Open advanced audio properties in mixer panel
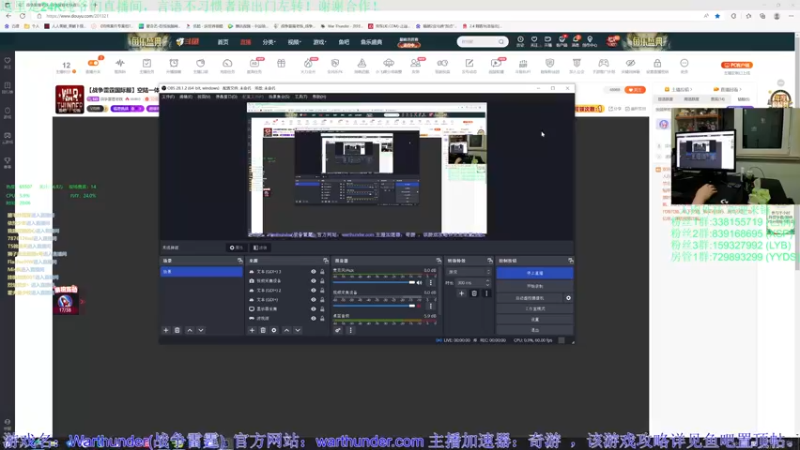800x450 pixels. tap(338, 330)
